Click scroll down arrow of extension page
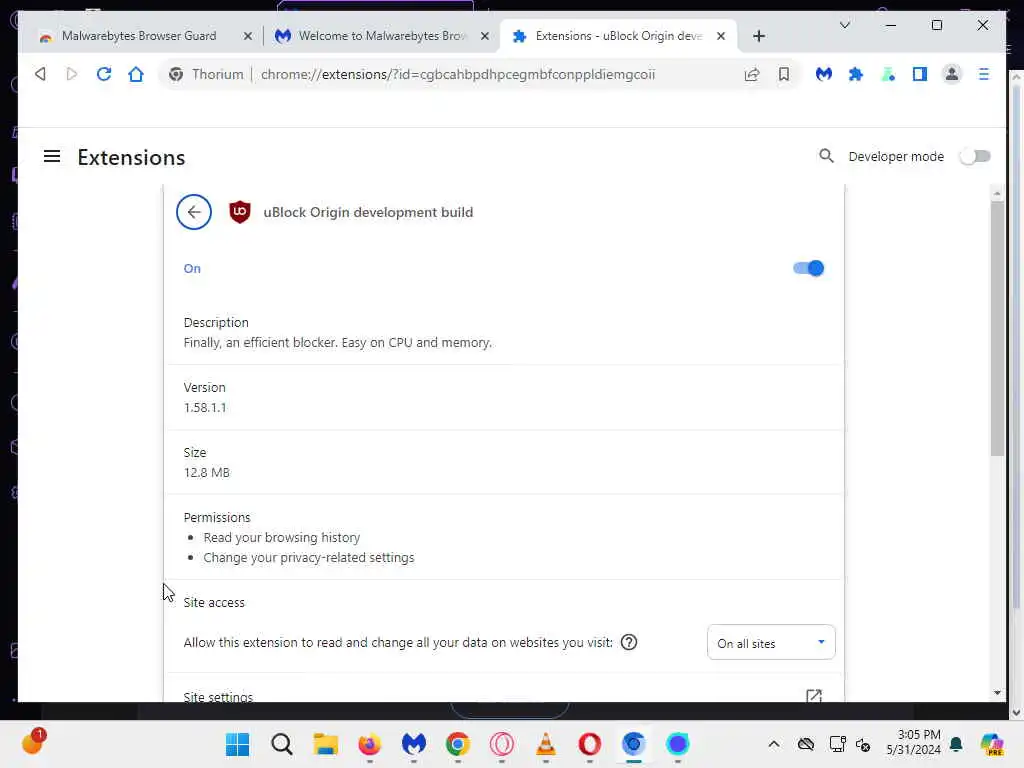The height and width of the screenshot is (768, 1024). [997, 693]
